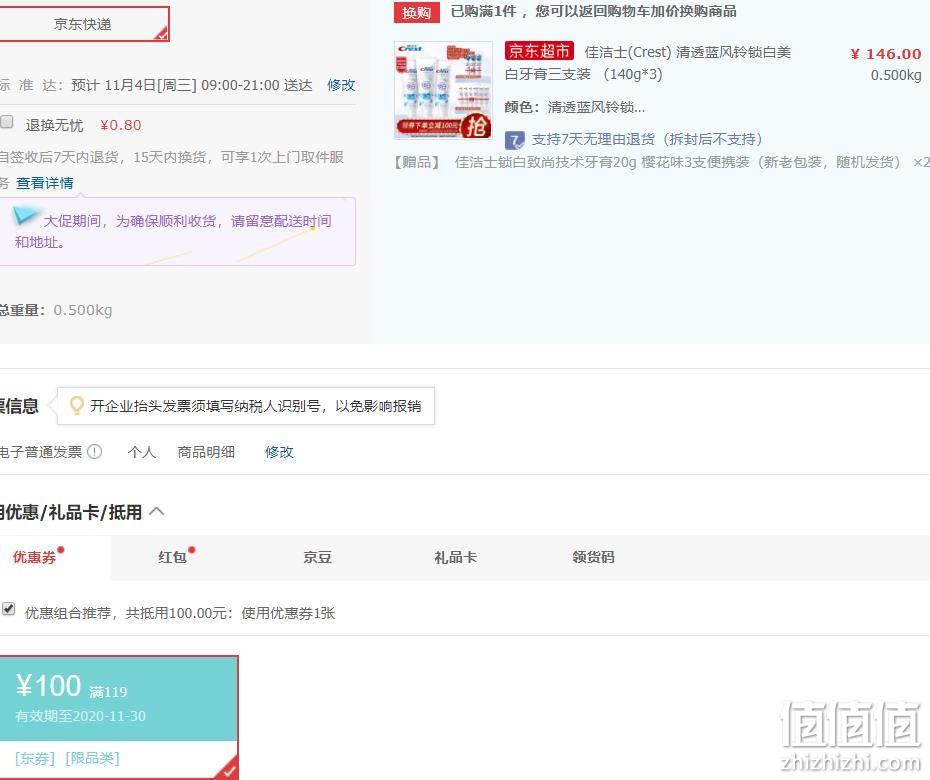930x780 pixels.
Task: Click the 总重量 0.500kg value
Action: 82,310
